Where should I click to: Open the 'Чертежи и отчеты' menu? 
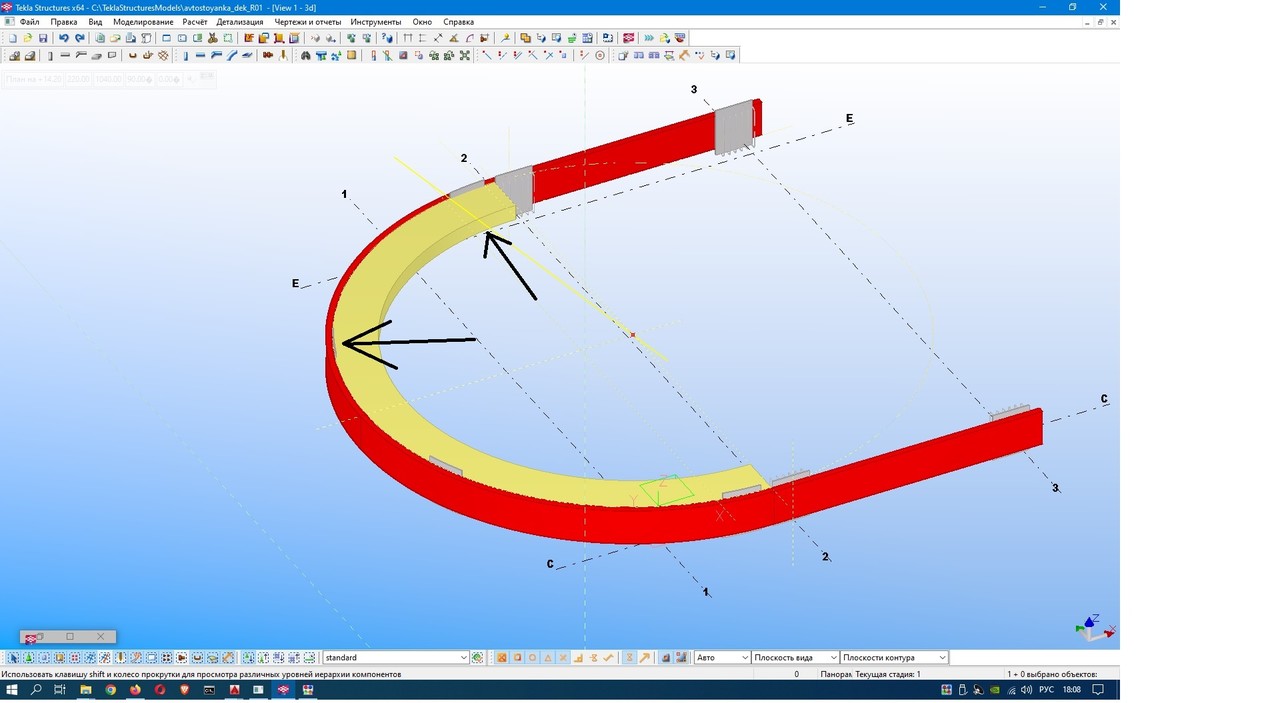tap(307, 21)
